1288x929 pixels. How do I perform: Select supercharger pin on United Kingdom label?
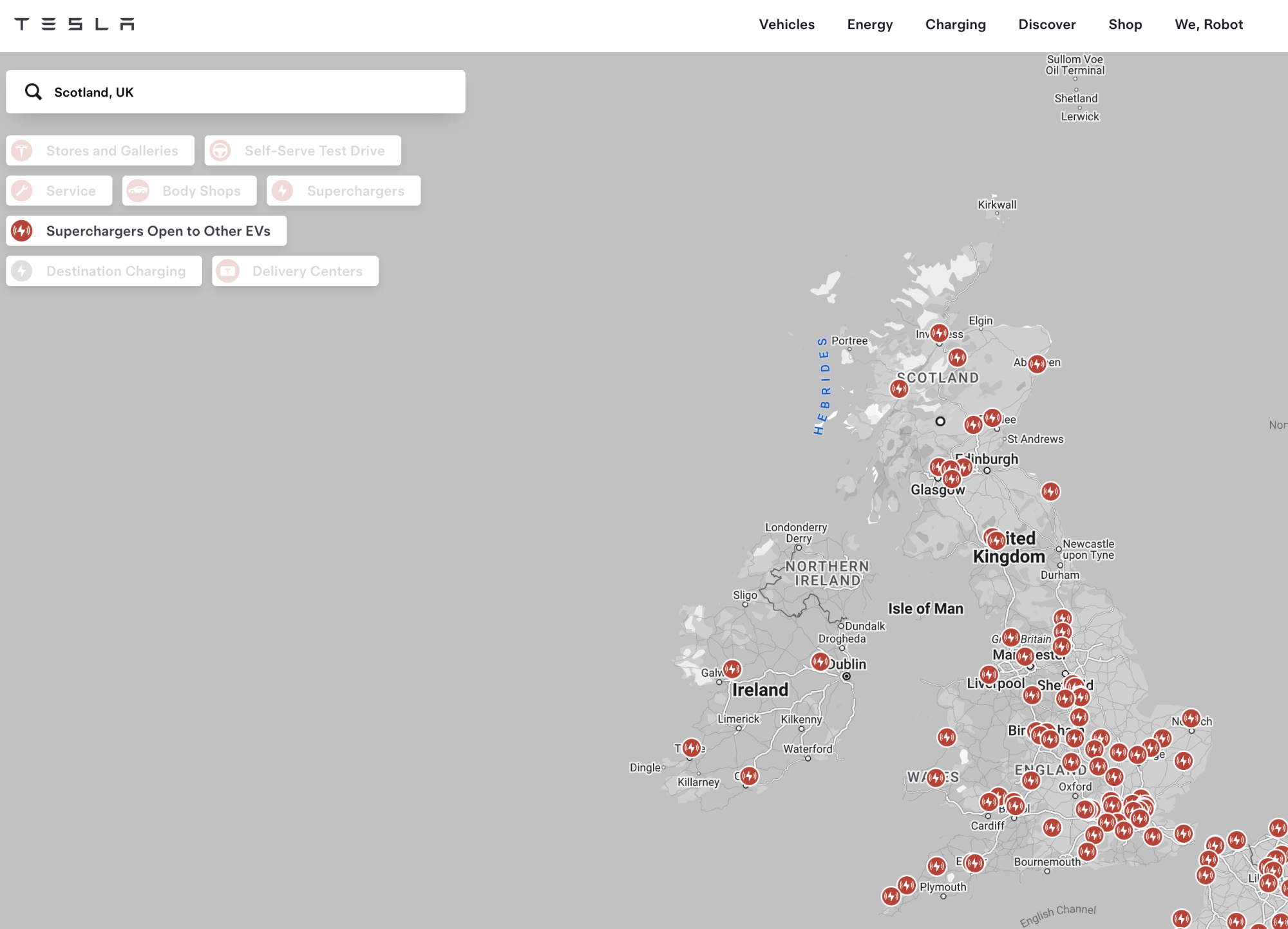tap(996, 540)
